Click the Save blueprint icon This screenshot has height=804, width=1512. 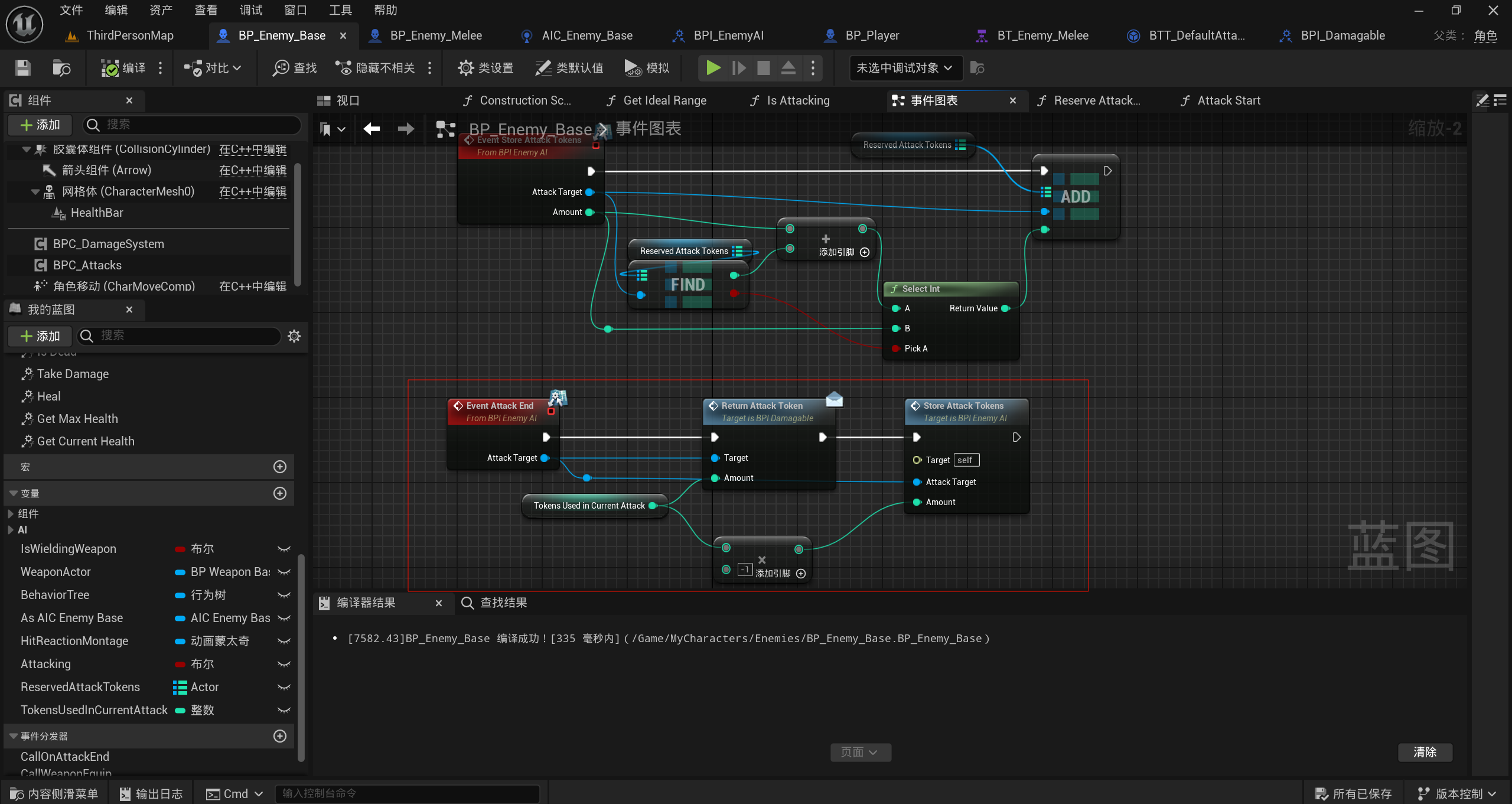22,68
